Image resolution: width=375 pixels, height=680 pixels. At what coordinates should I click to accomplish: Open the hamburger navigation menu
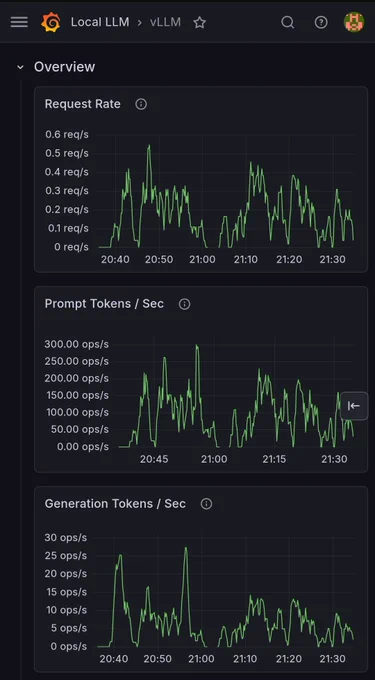click(19, 22)
